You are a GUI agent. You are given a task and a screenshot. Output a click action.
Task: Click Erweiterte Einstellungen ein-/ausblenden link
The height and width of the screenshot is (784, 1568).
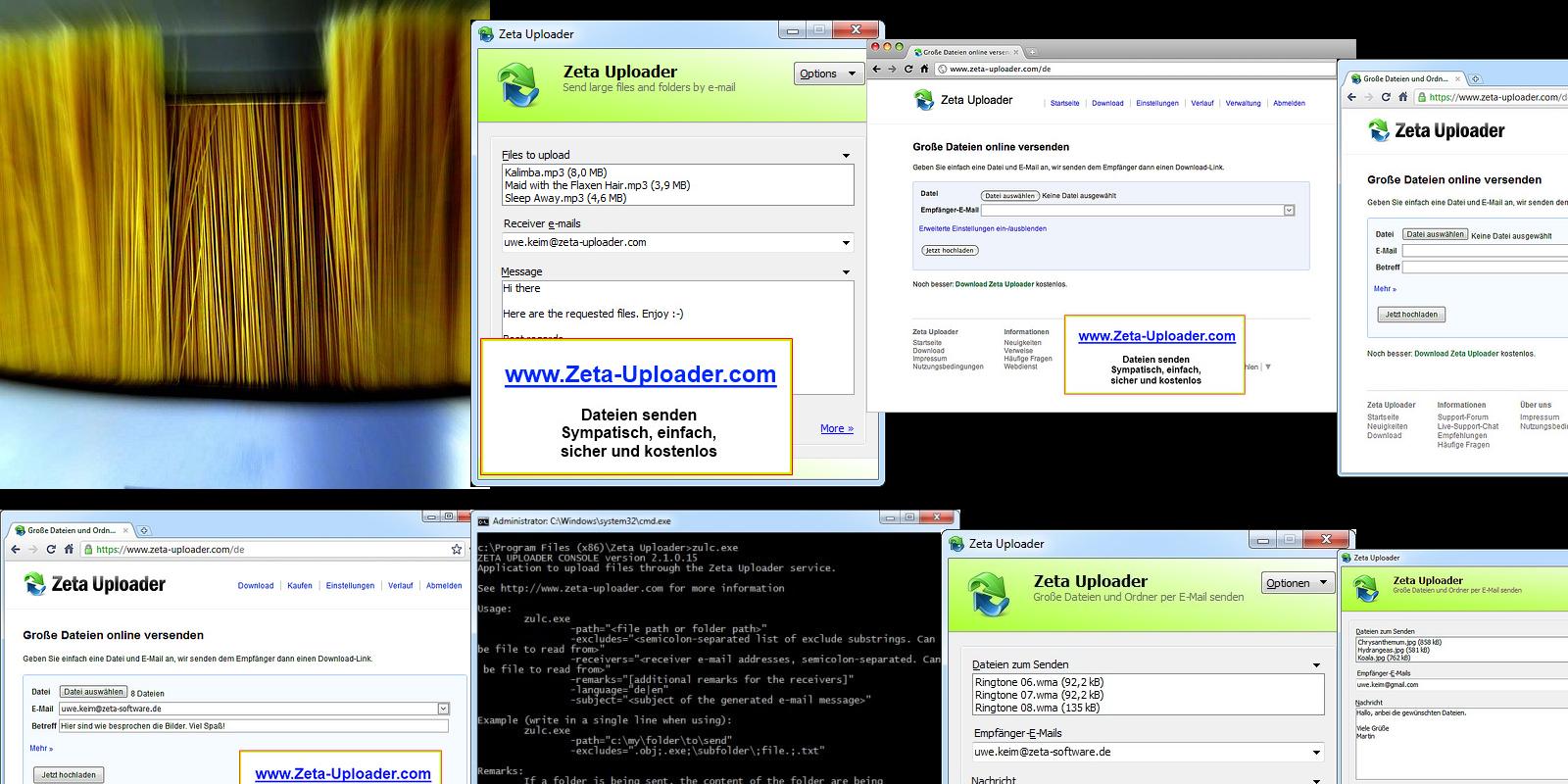tap(983, 228)
